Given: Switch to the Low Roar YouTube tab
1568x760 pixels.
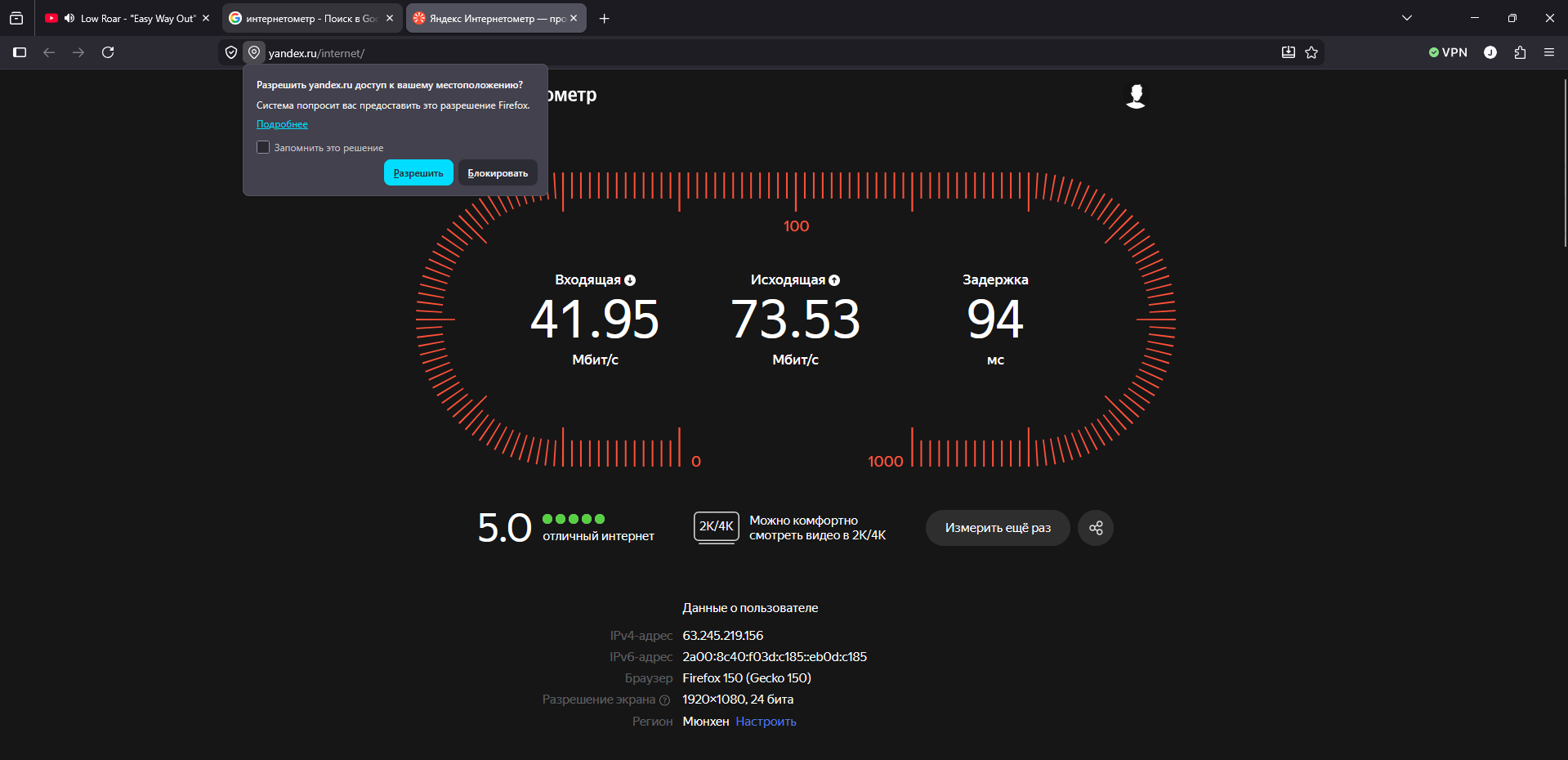Looking at the screenshot, I should pyautogui.click(x=128, y=18).
